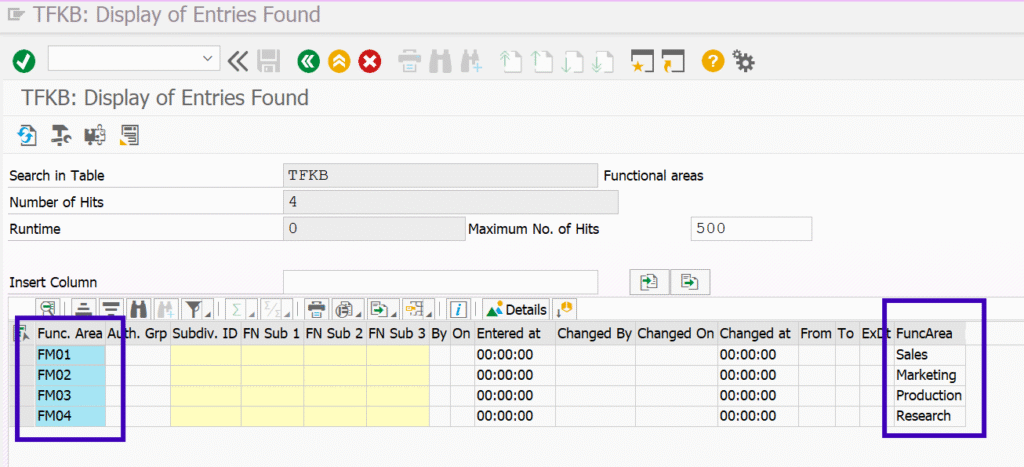Click the Entered at column header
Image resolution: width=1024 pixels, height=467 pixels.
(515, 333)
